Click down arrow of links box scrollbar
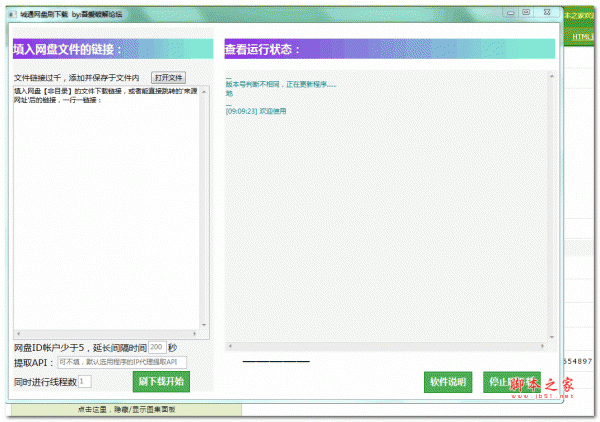The width and height of the screenshot is (600, 422). (x=204, y=325)
